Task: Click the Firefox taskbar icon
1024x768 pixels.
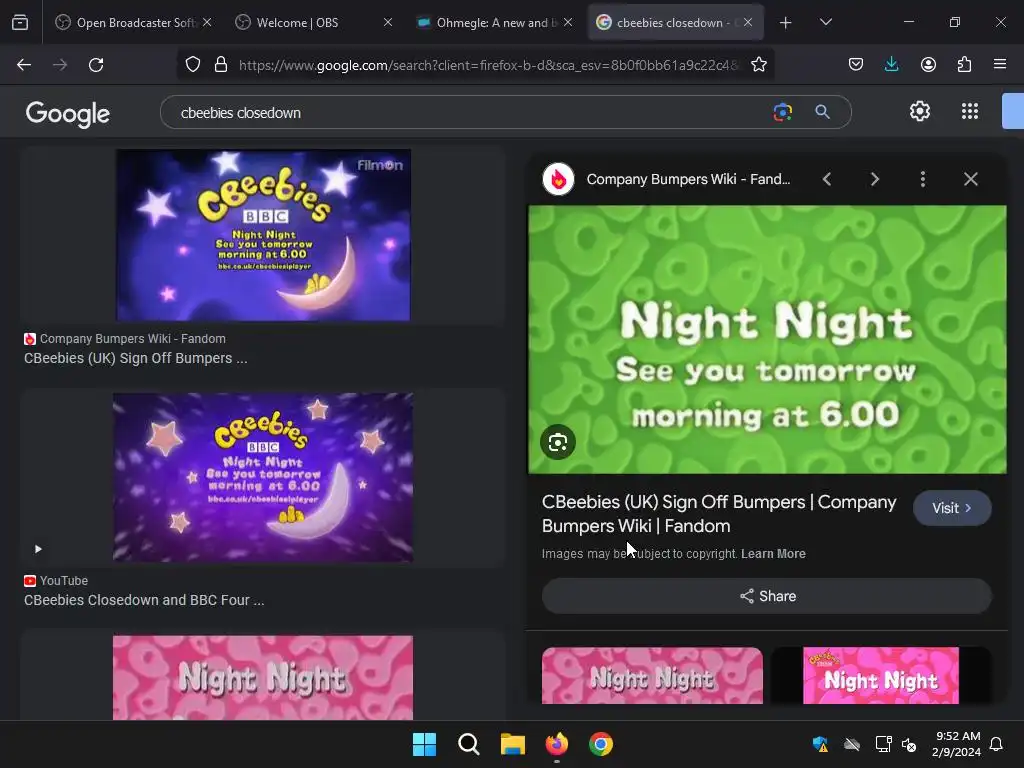Action: point(556,744)
